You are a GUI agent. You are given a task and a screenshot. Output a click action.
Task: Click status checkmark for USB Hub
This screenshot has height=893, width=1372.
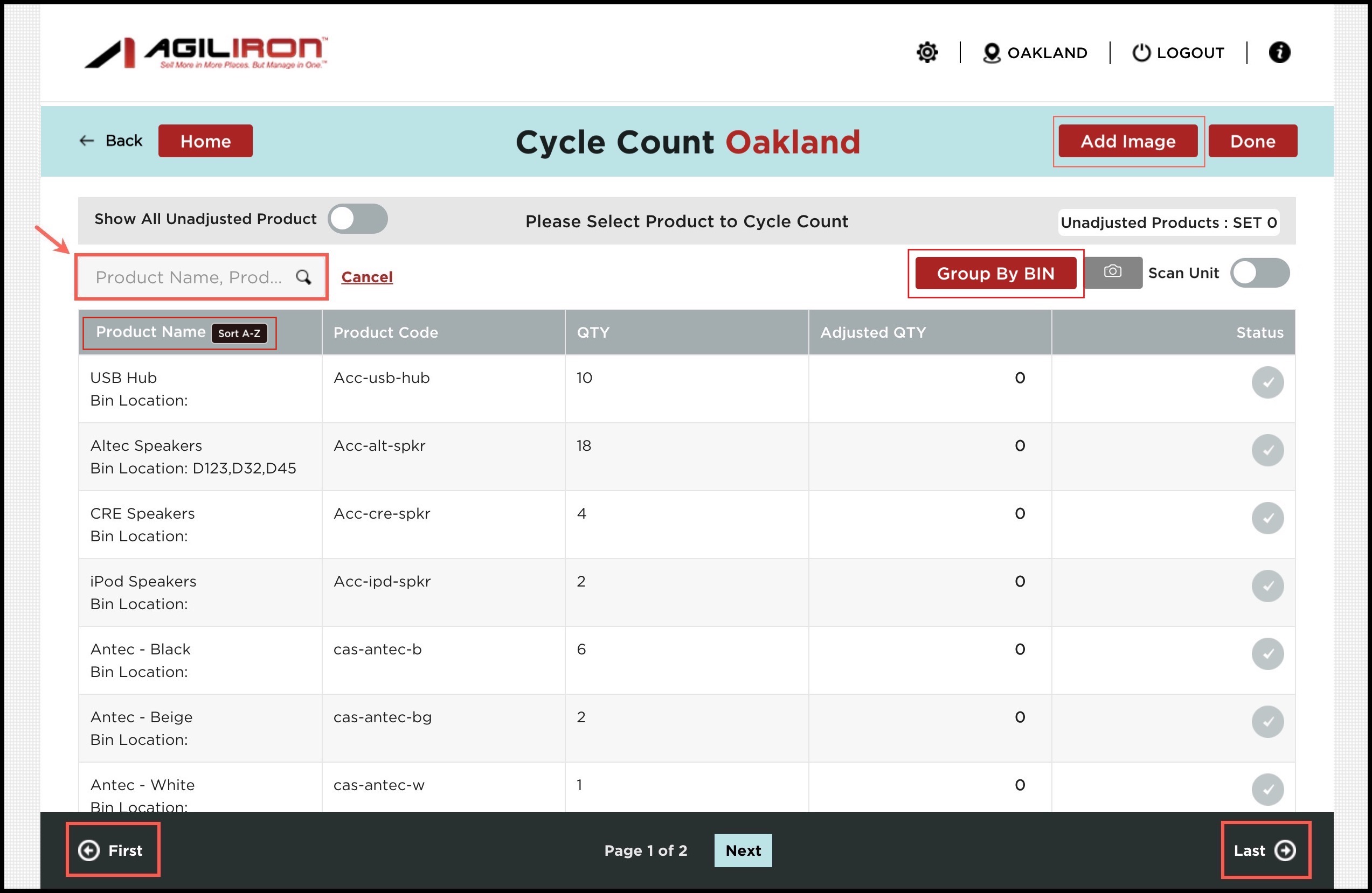coord(1266,382)
